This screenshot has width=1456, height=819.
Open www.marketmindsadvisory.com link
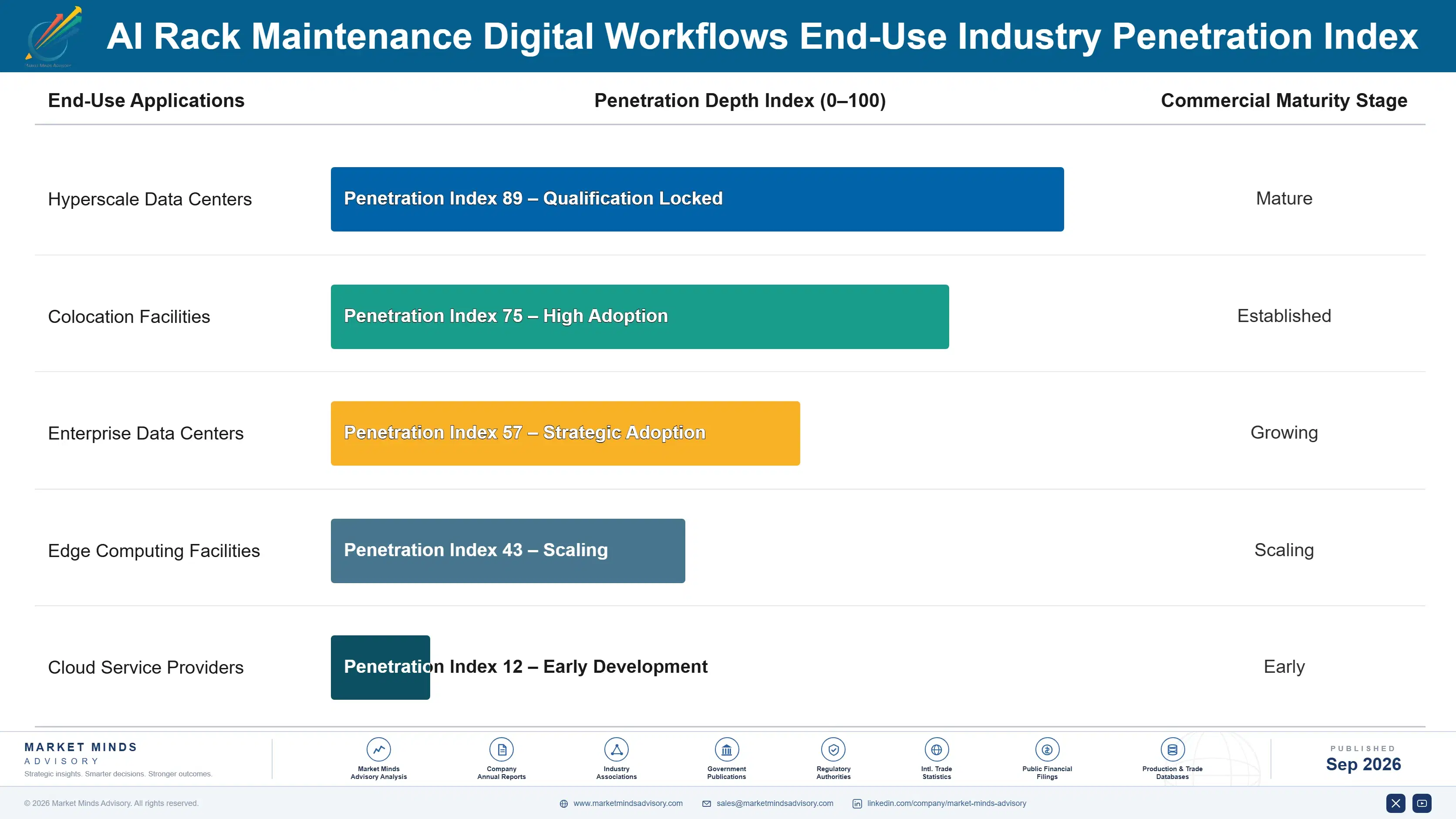(628, 803)
